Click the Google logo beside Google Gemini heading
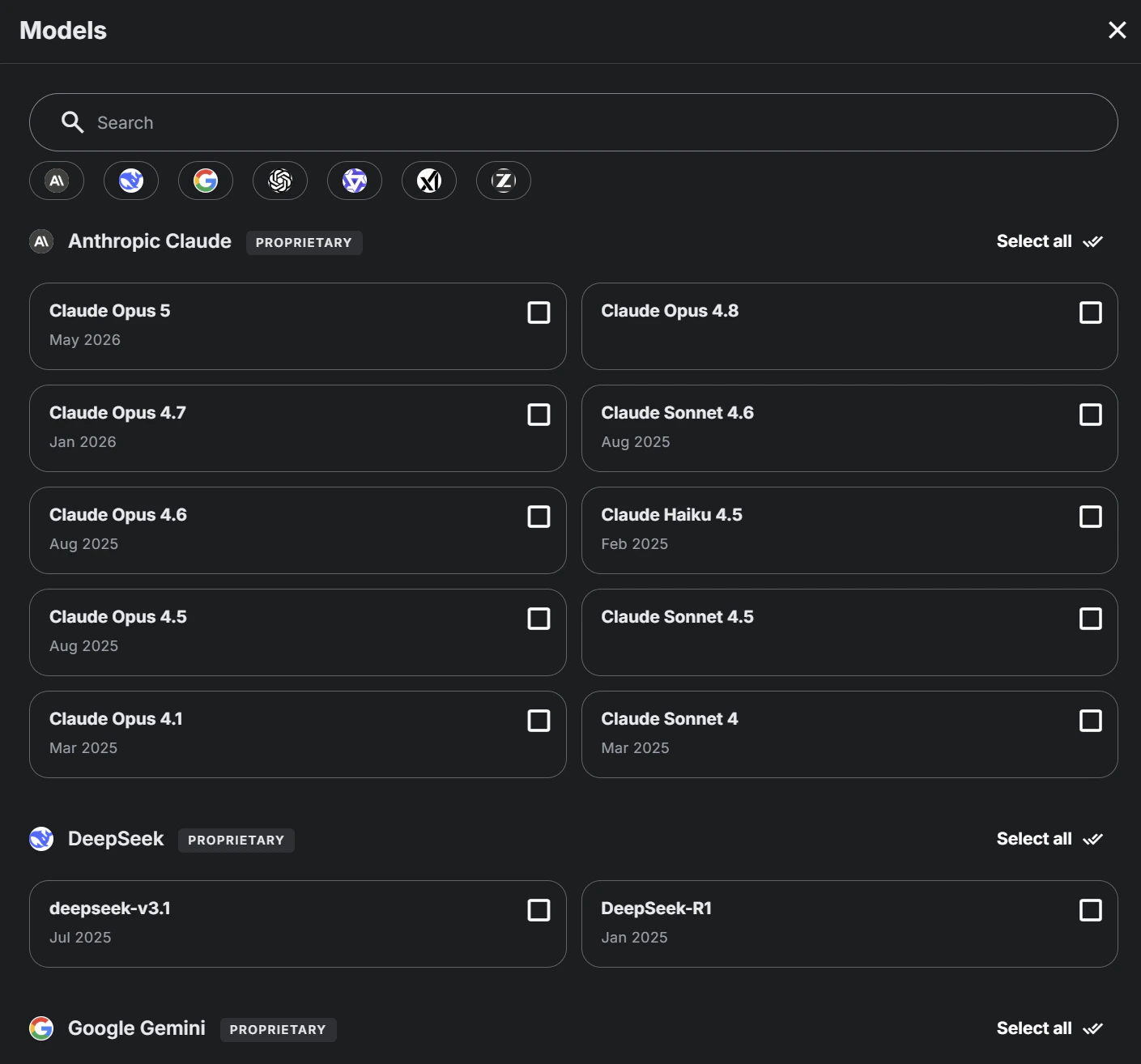1141x1064 pixels. [x=41, y=1028]
